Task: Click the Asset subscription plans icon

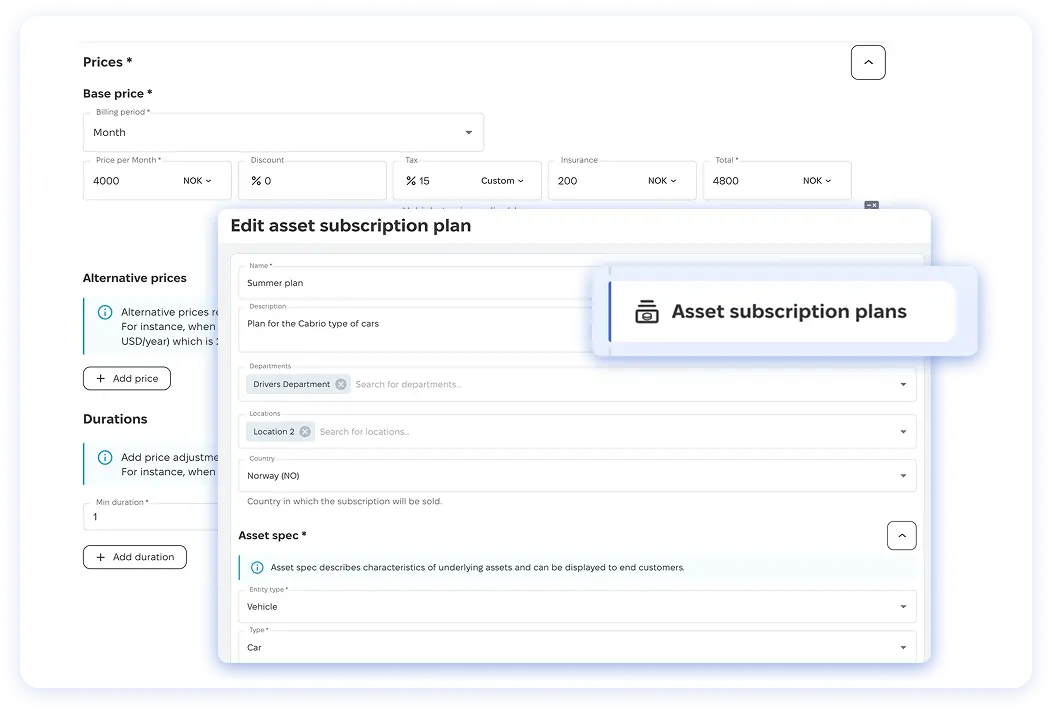Action: pyautogui.click(x=647, y=312)
